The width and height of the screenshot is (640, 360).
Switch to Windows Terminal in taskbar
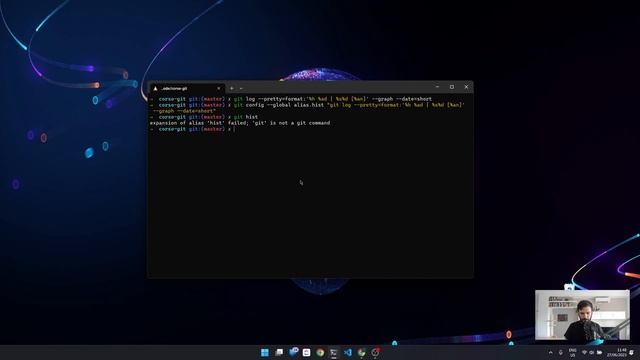pos(334,352)
